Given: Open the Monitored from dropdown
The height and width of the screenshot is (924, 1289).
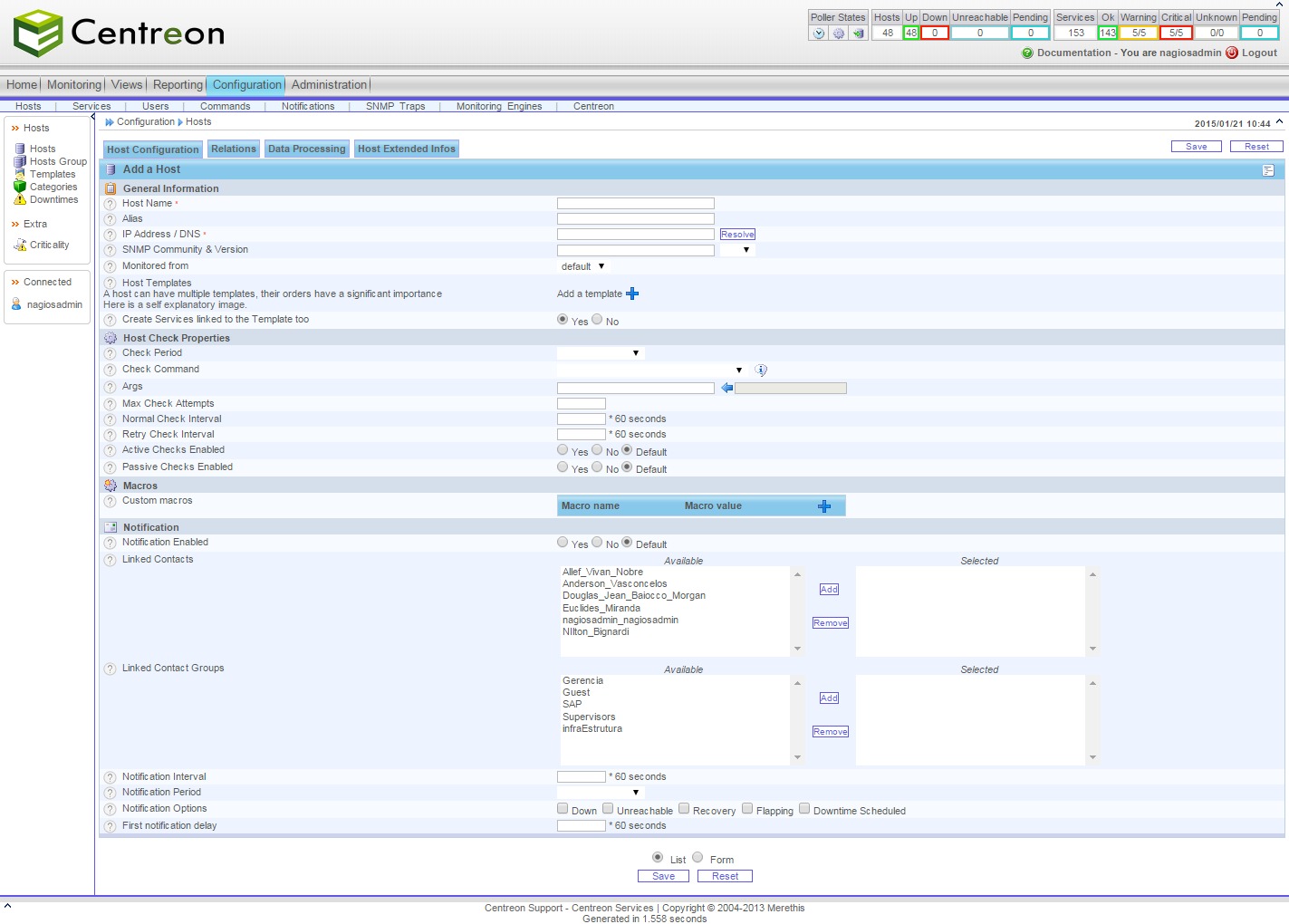Looking at the screenshot, I should 584,266.
